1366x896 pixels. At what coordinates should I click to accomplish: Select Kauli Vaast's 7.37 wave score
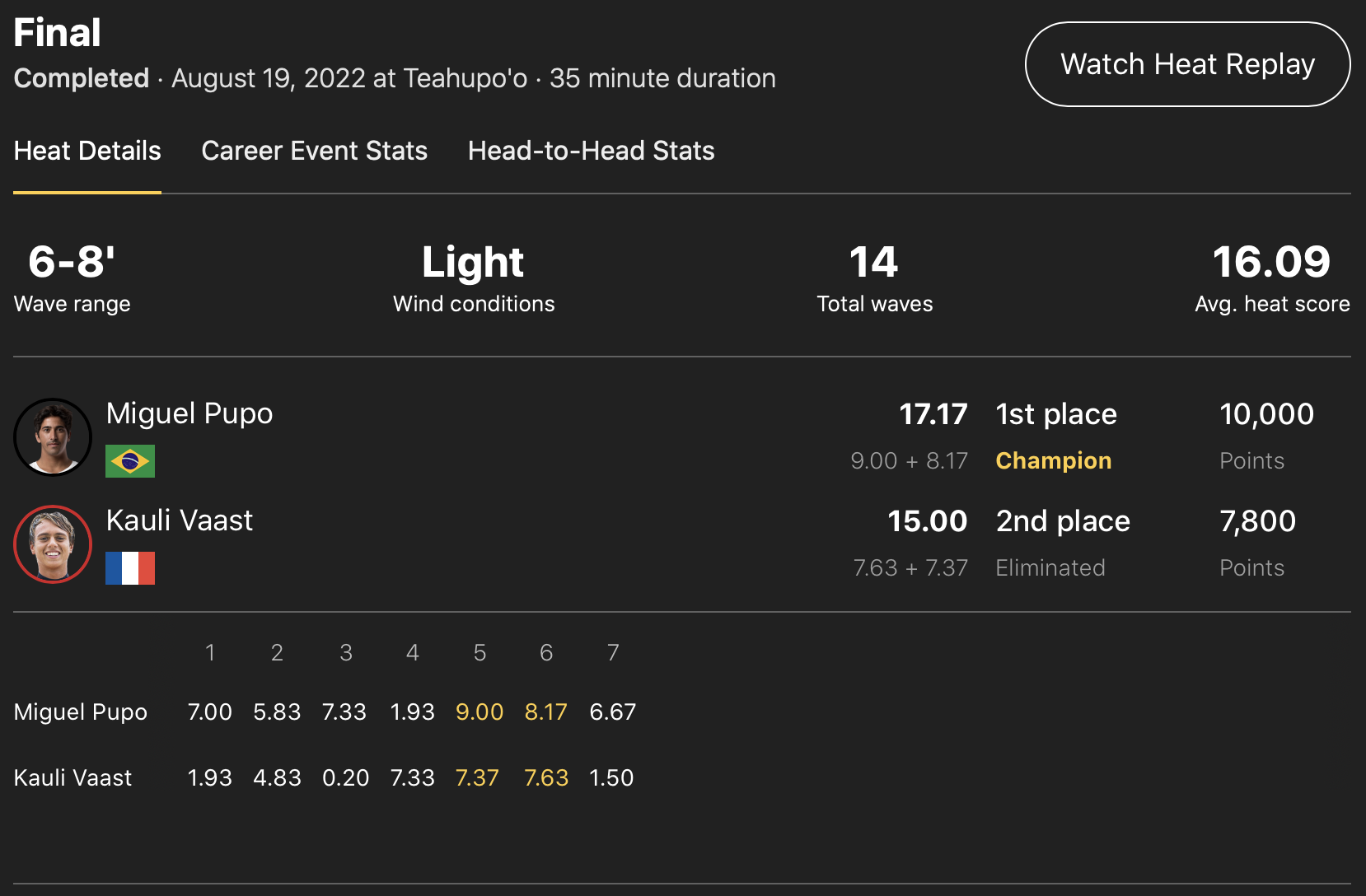coord(478,777)
